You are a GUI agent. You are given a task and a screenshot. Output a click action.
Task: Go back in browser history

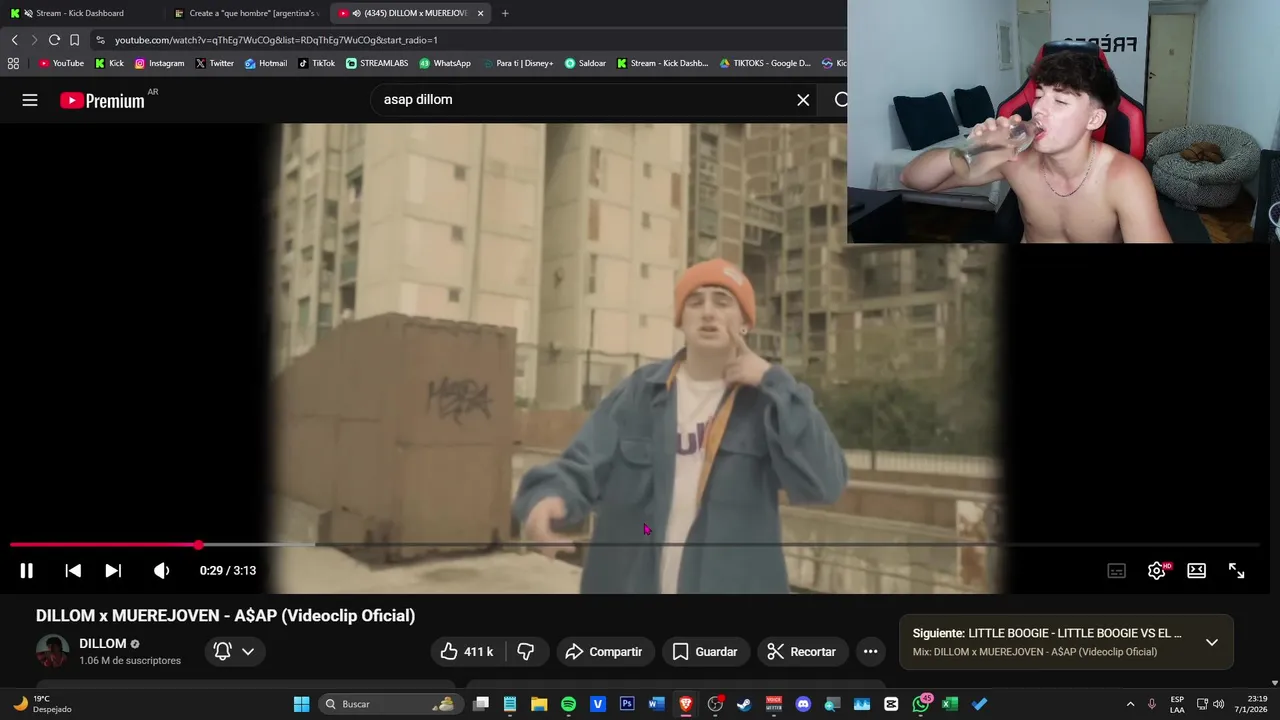14,40
